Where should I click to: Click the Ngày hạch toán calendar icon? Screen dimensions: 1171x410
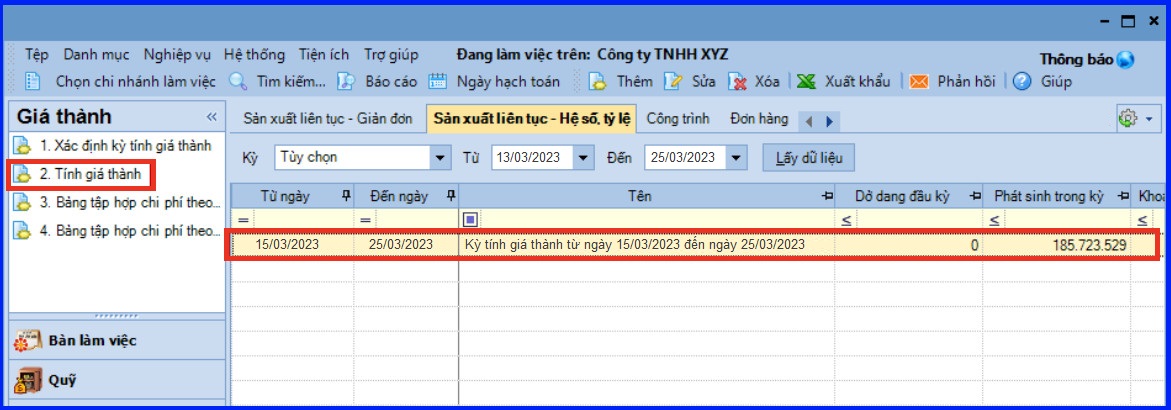click(x=438, y=81)
